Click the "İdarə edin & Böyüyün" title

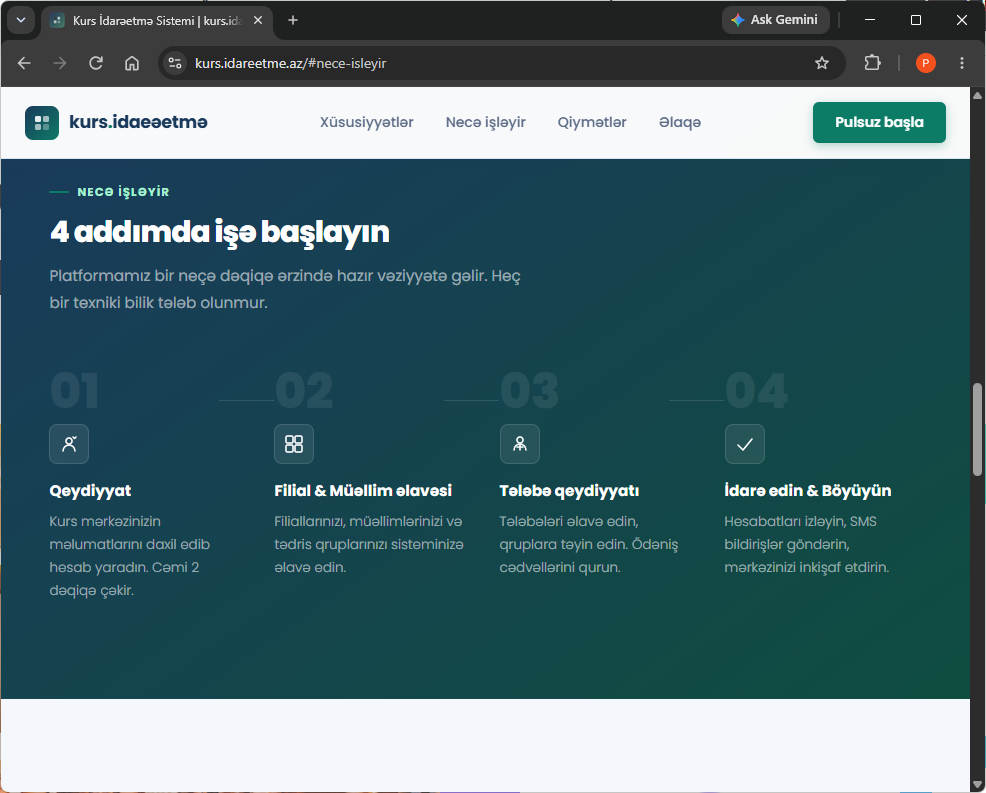point(807,491)
